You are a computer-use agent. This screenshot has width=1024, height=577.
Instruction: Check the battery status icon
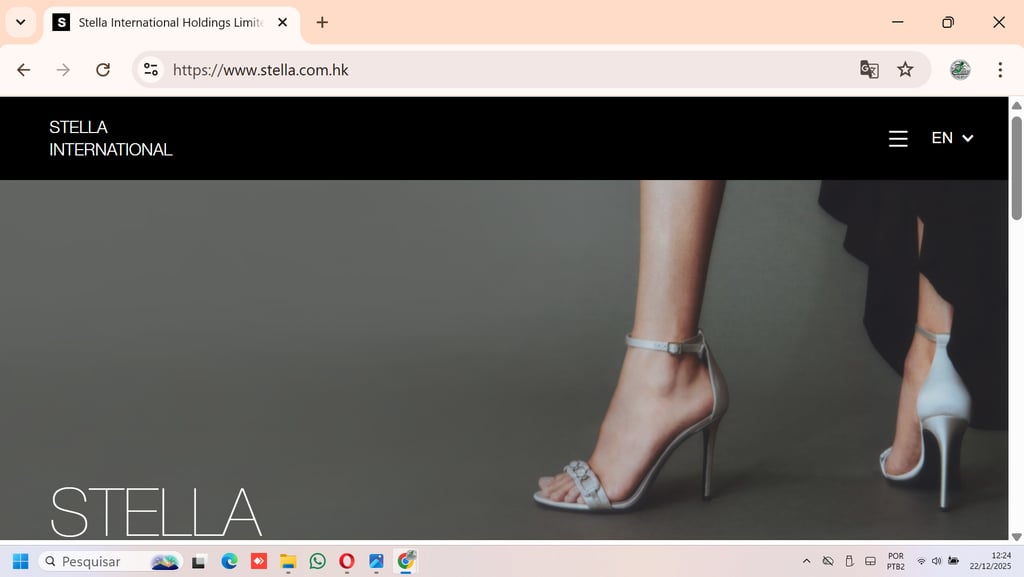coord(953,561)
